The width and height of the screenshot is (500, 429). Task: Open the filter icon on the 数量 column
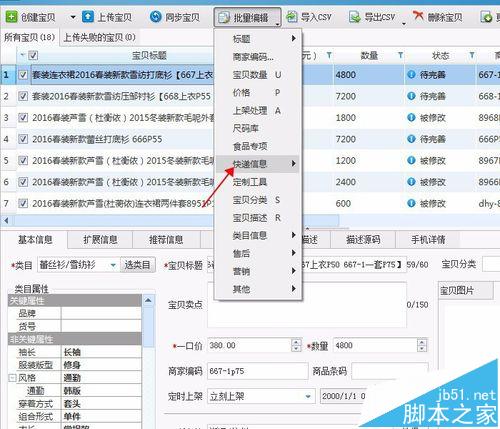[400, 55]
